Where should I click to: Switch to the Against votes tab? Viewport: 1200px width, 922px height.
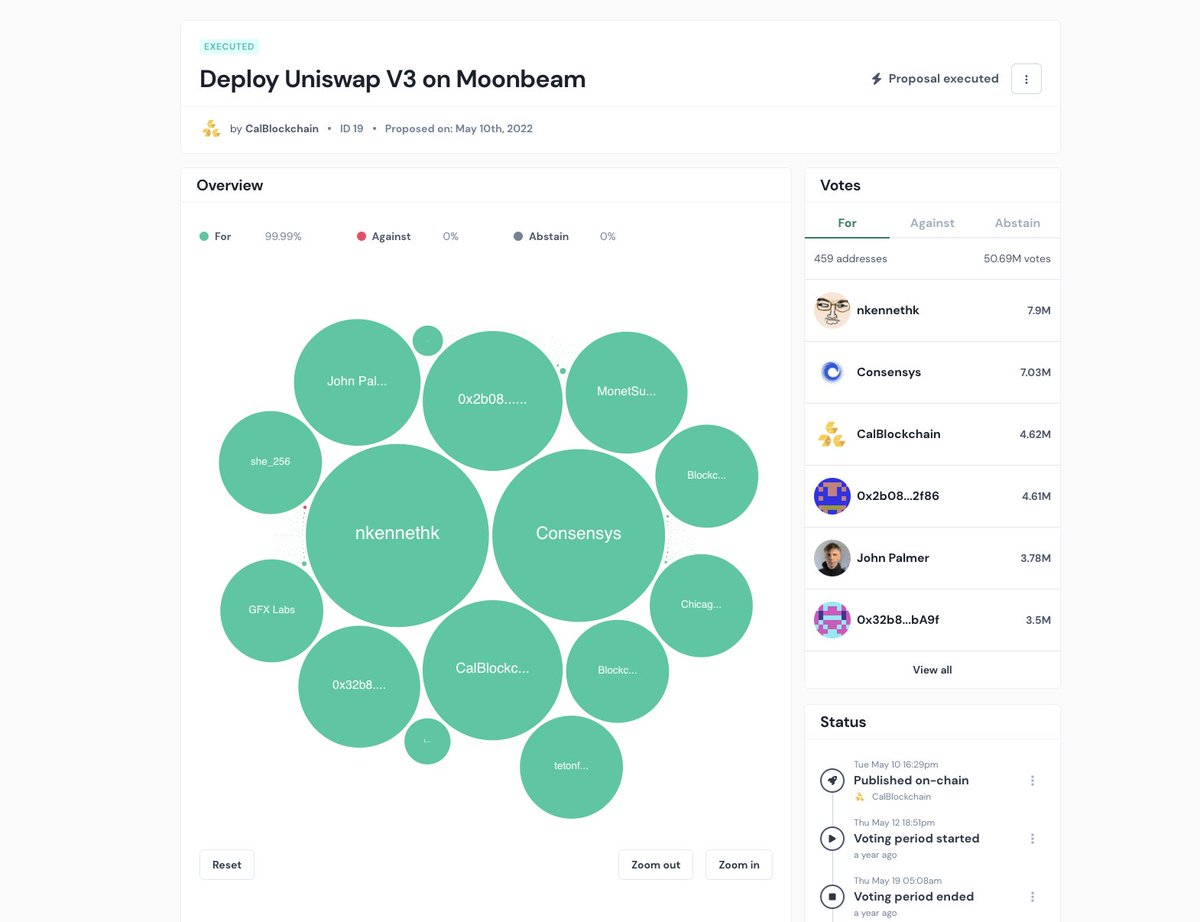click(x=932, y=223)
